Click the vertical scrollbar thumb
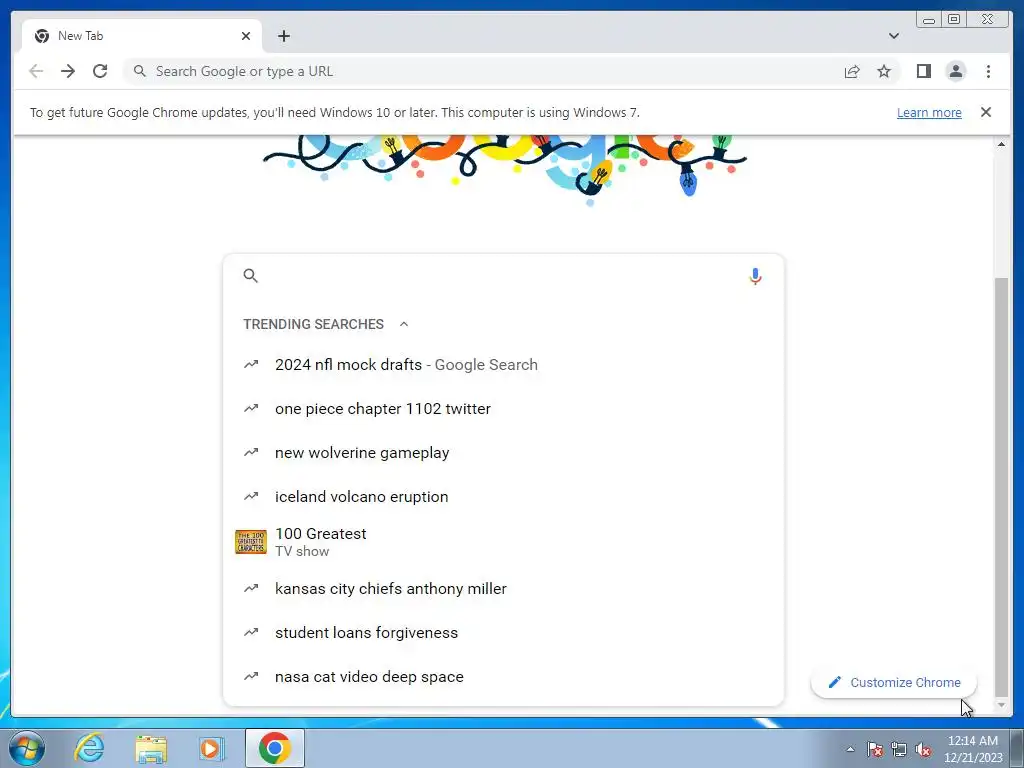1024x768 pixels. [1001, 487]
